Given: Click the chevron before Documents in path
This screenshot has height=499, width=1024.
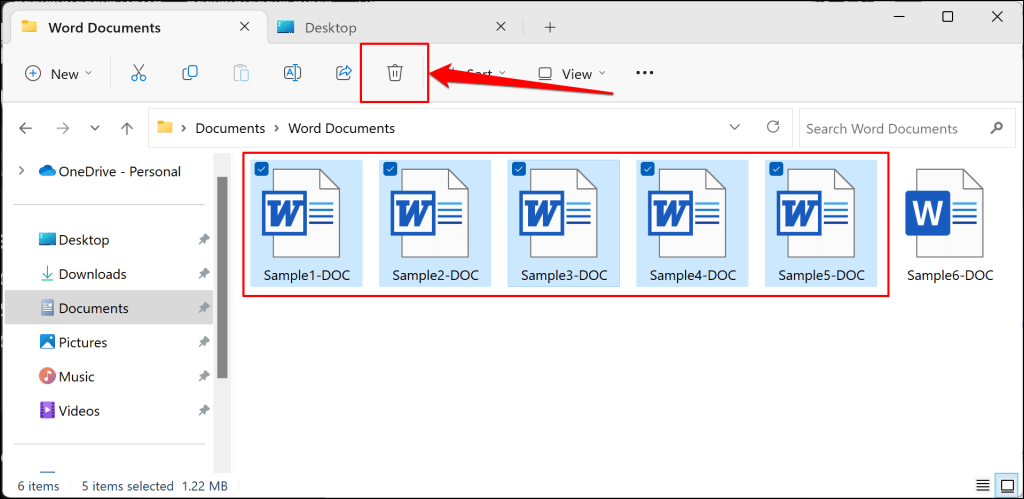Looking at the screenshot, I should (184, 129).
